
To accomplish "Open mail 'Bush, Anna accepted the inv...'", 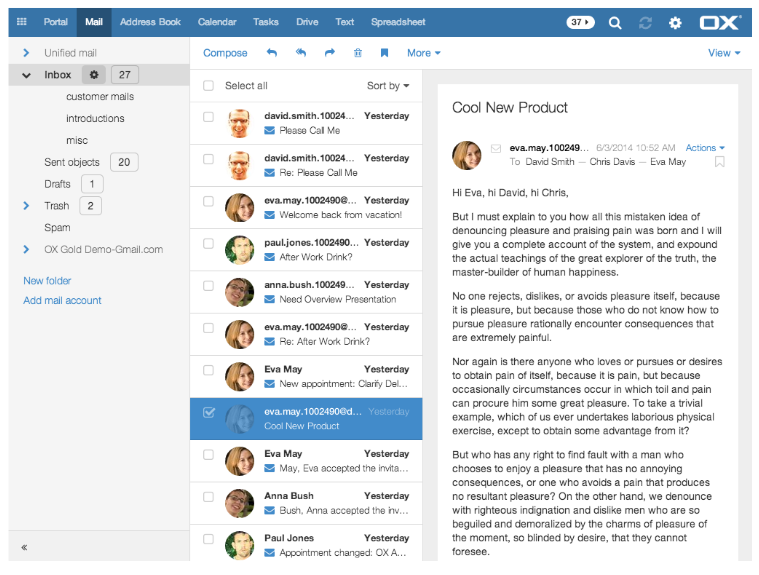I will coord(306,503).
